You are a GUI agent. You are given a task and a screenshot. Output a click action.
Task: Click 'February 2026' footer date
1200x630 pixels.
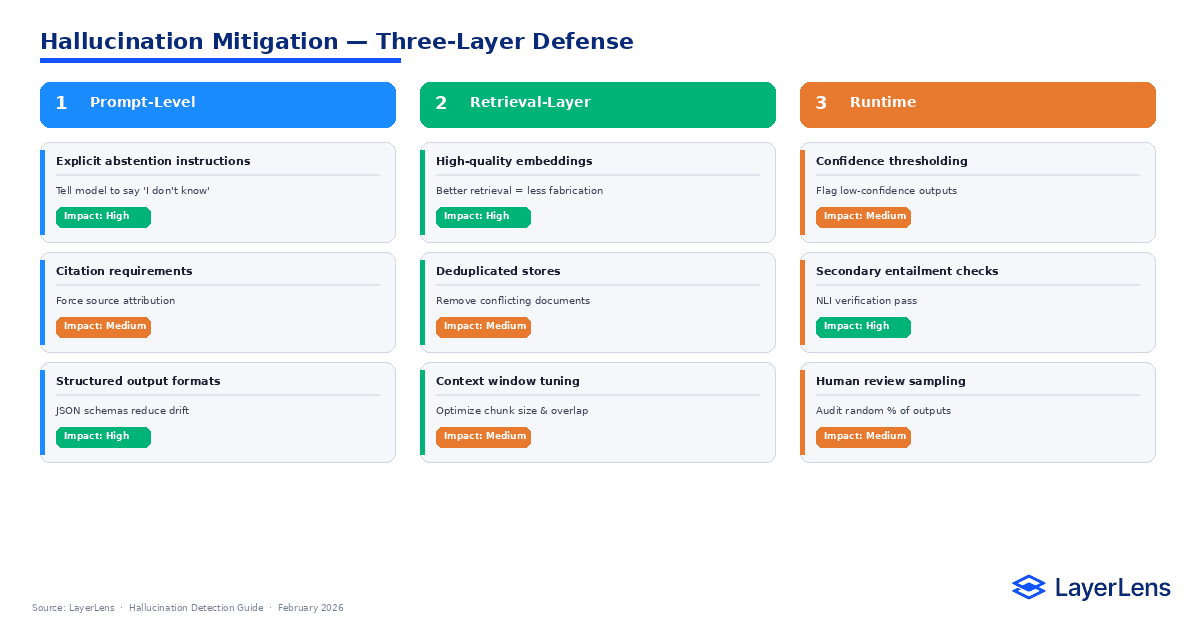310,608
